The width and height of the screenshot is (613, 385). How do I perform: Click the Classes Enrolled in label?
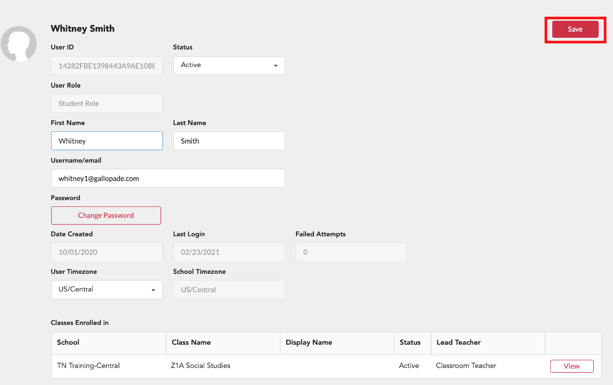tap(80, 323)
